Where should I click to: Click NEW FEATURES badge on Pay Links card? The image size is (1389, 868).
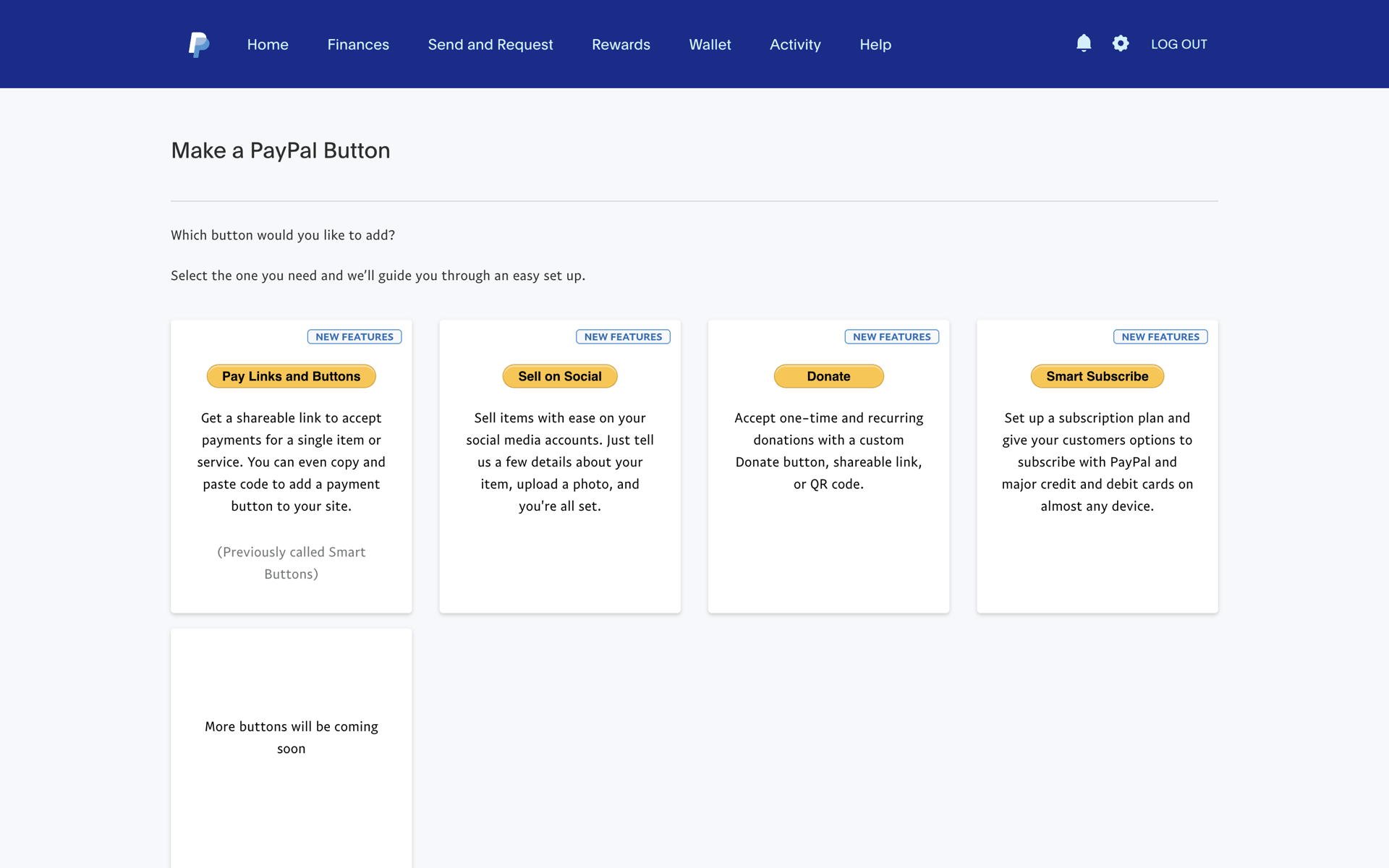[354, 336]
